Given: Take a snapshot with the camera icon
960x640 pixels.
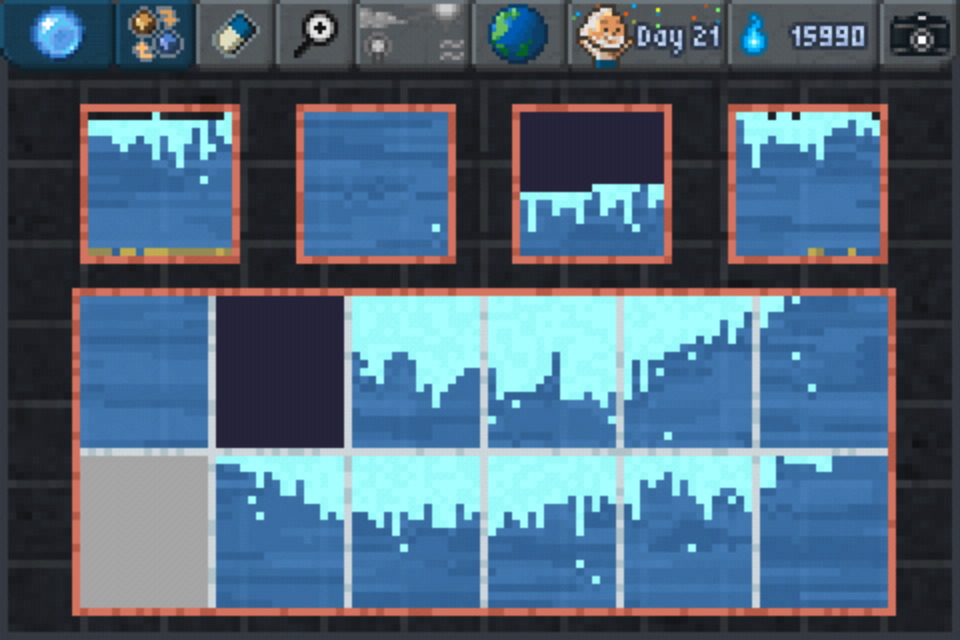Looking at the screenshot, I should [920, 36].
